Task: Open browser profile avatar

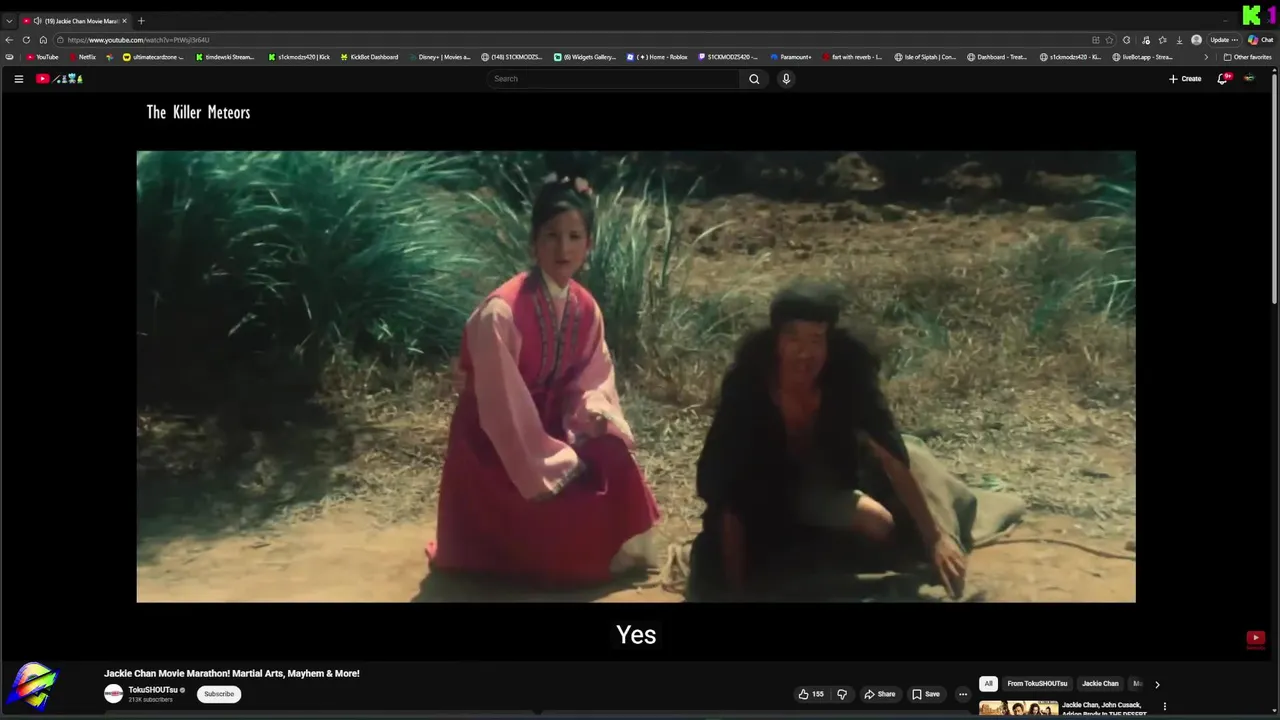Action: click(x=1196, y=40)
